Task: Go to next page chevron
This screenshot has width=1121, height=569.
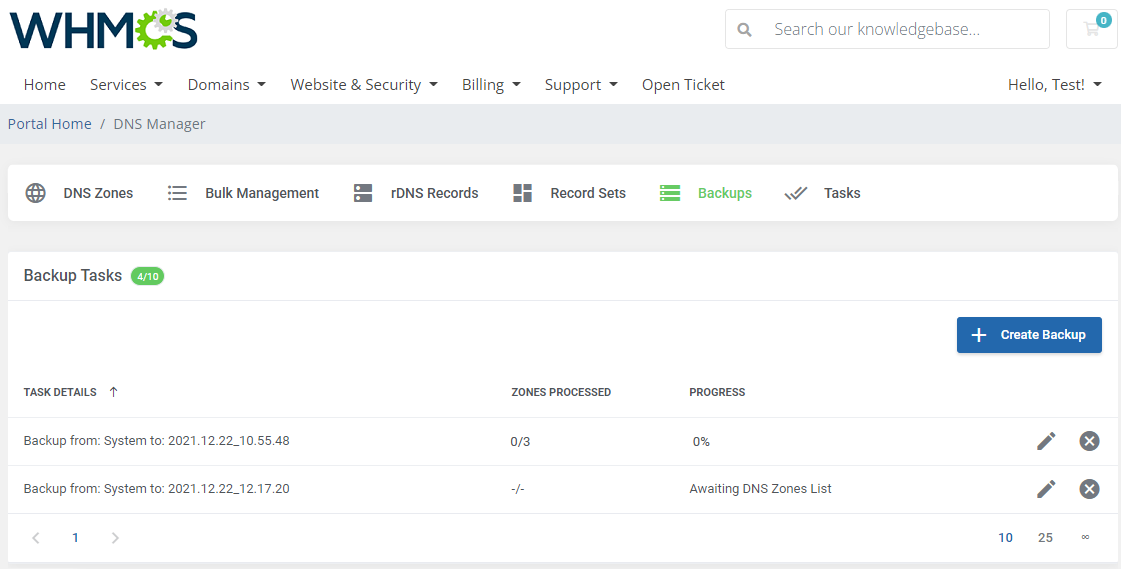Action: coord(115,538)
